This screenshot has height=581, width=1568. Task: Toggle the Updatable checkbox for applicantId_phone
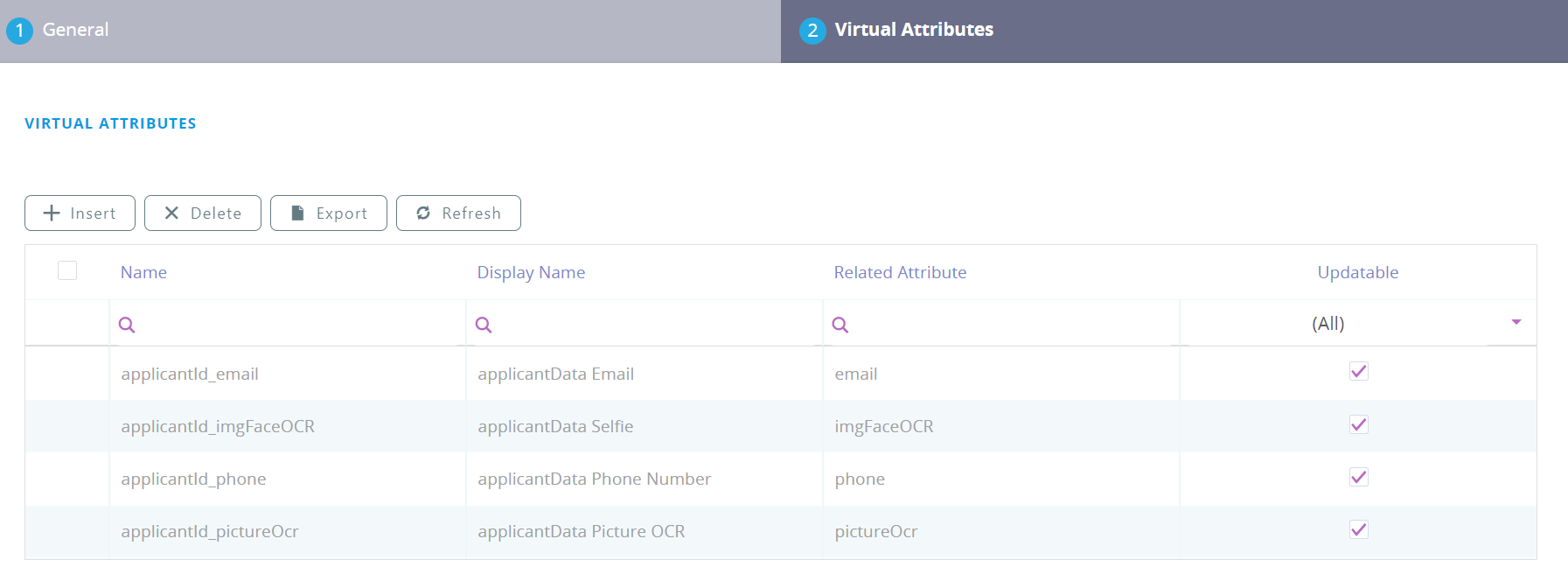1358,477
